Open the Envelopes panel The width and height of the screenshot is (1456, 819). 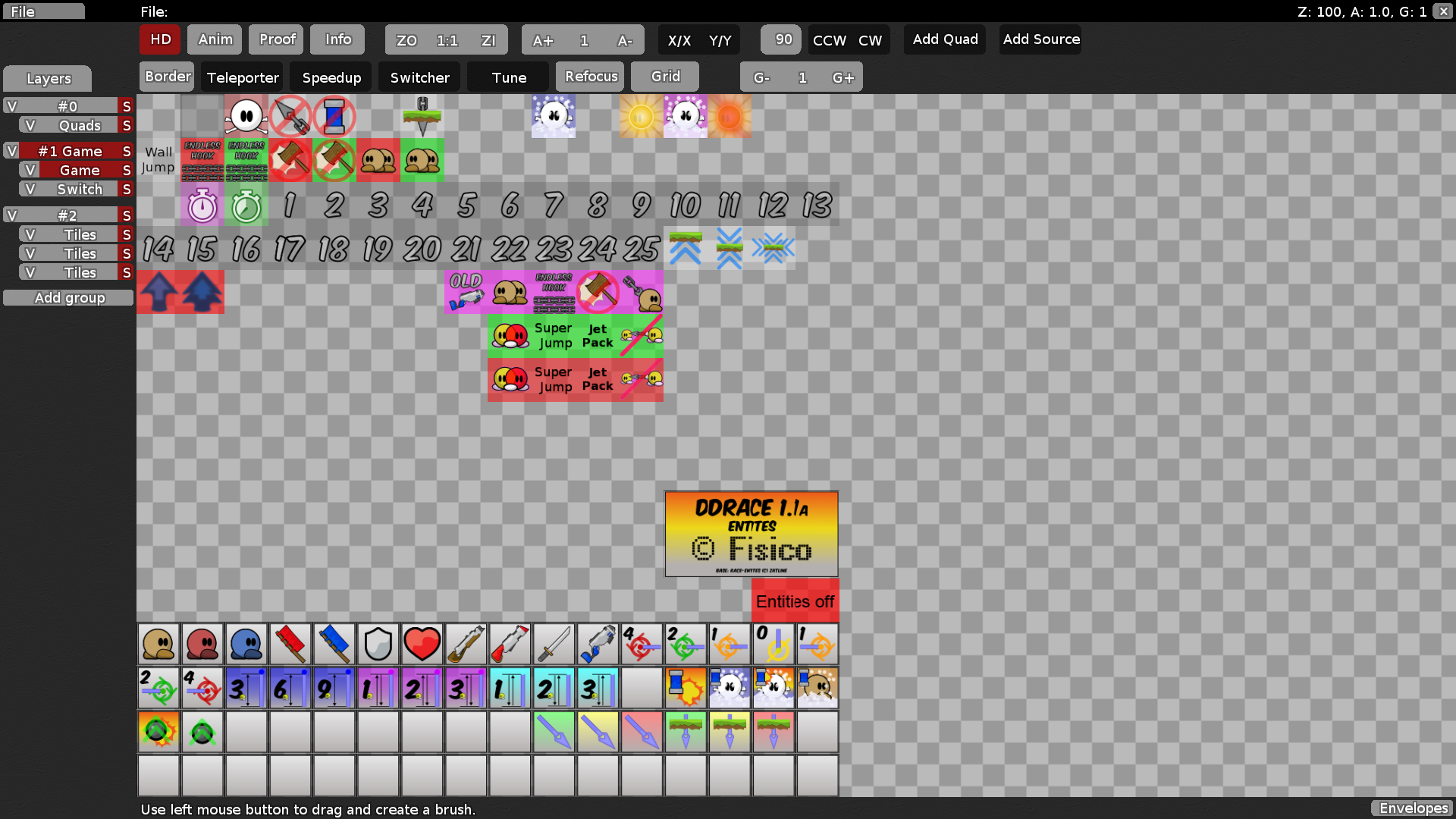(x=1413, y=808)
